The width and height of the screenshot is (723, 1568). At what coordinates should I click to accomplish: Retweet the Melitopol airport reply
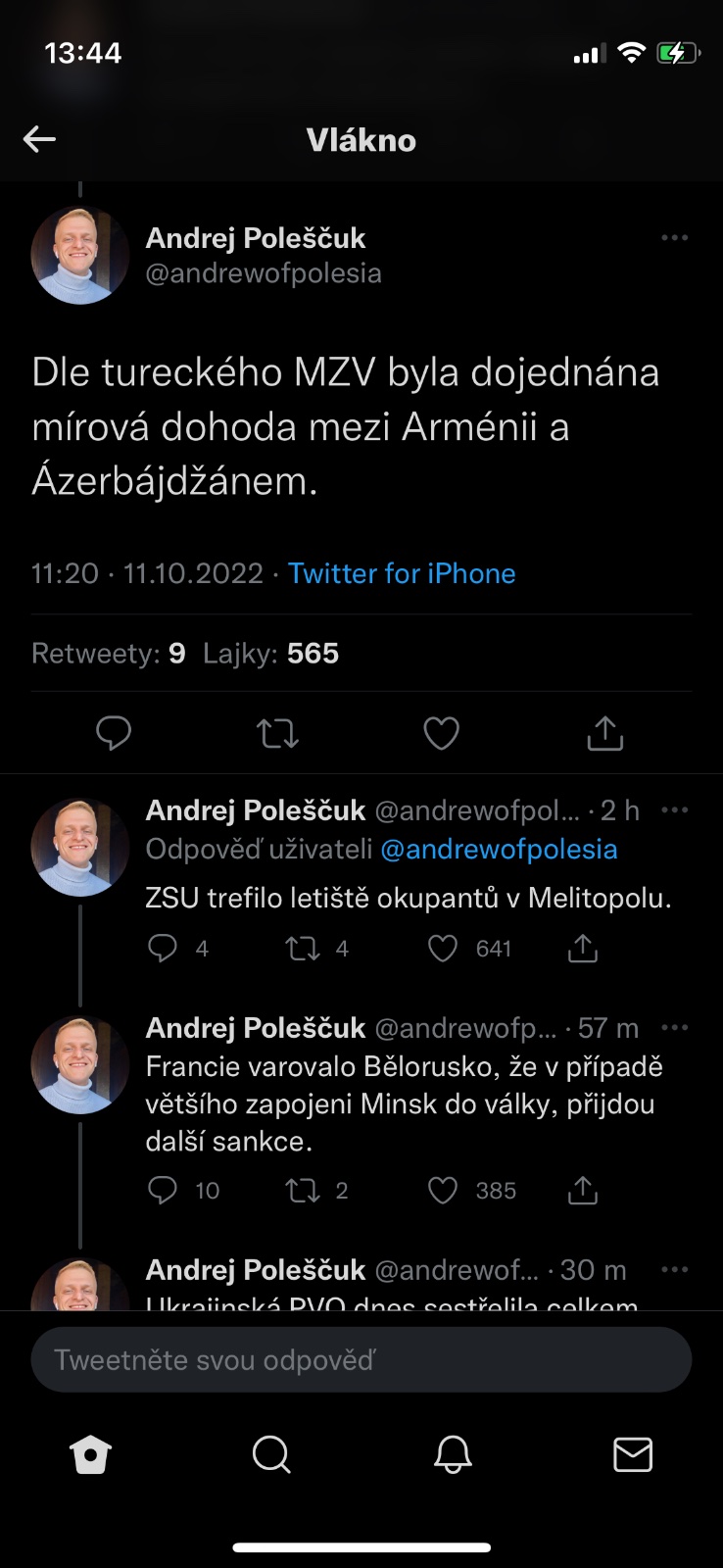click(x=303, y=948)
